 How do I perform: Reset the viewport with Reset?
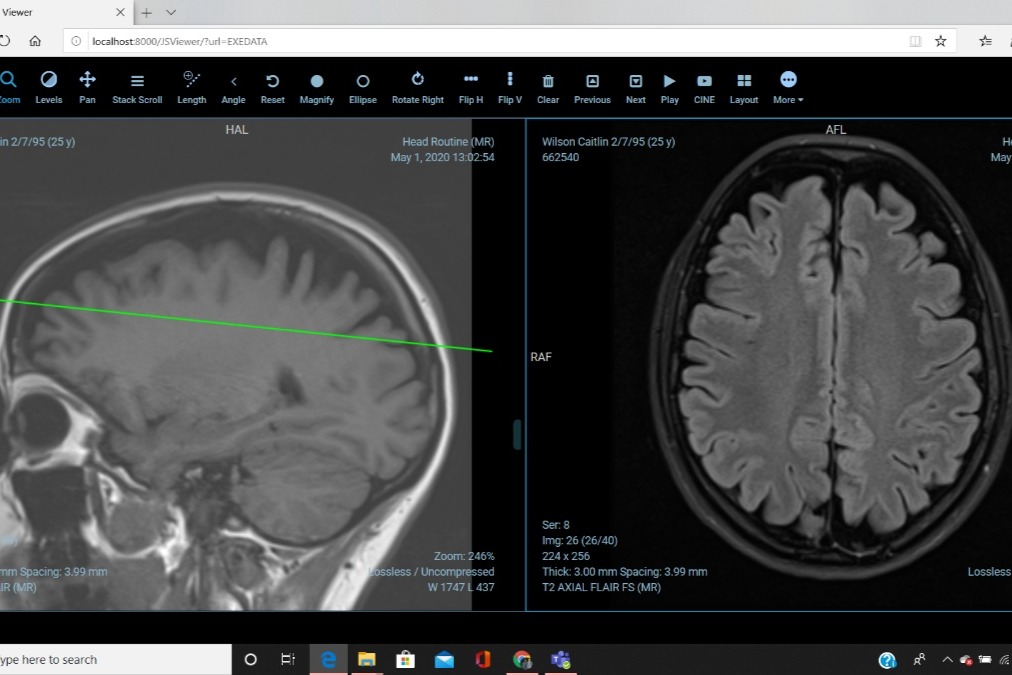tap(272, 87)
